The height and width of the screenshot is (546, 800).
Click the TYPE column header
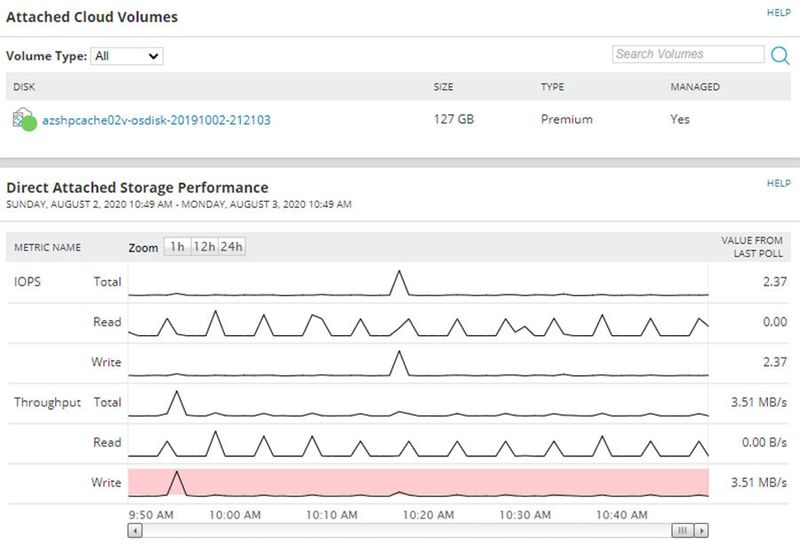(x=553, y=87)
